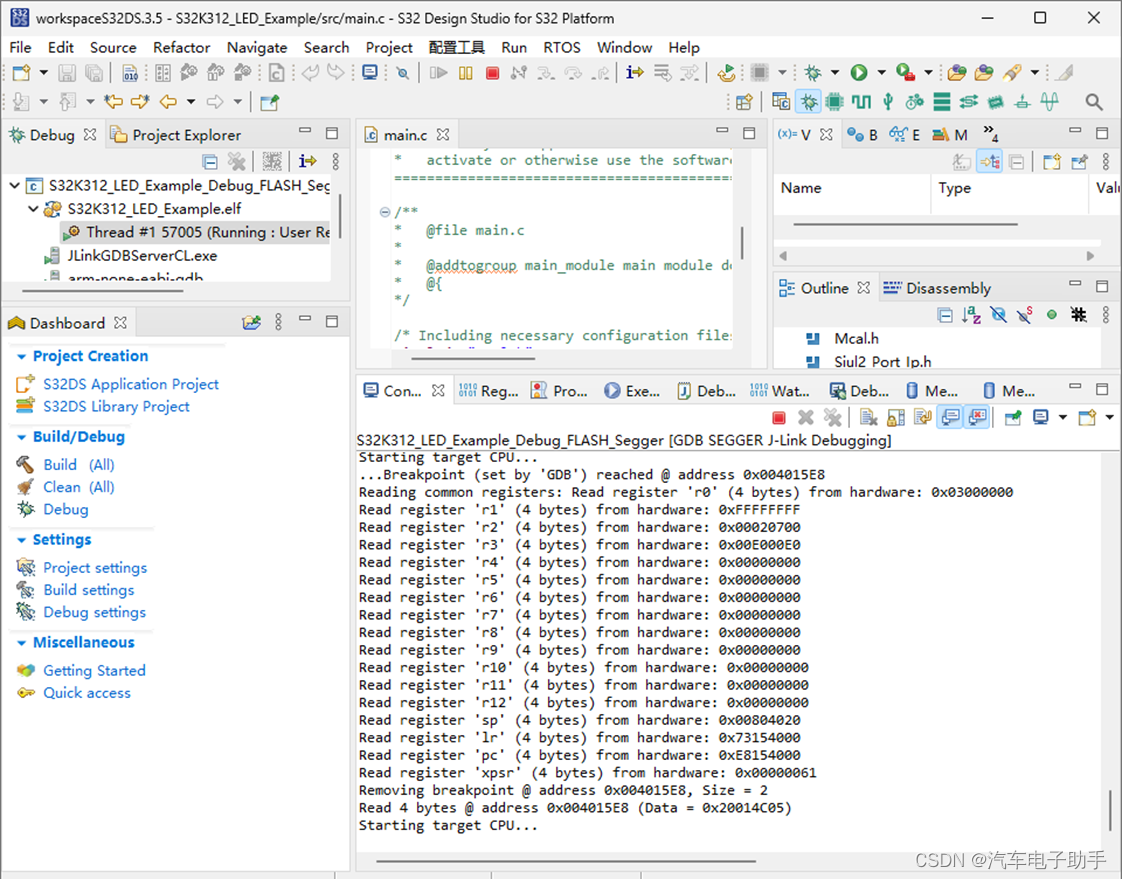Viewport: 1122px width, 879px height.
Task: Click the toolbar Search magnifier icon
Action: pyautogui.click(x=1093, y=102)
